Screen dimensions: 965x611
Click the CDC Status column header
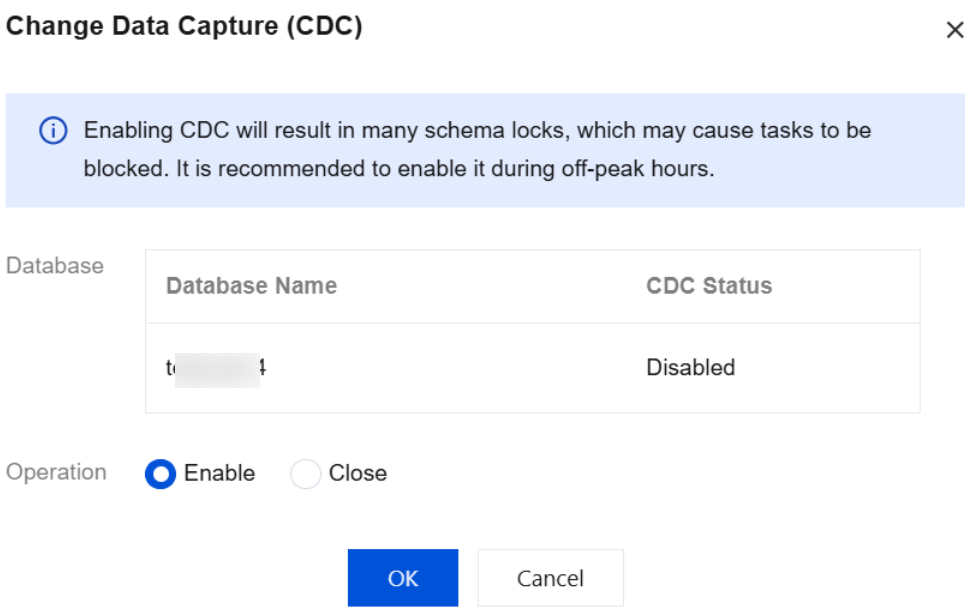point(709,286)
